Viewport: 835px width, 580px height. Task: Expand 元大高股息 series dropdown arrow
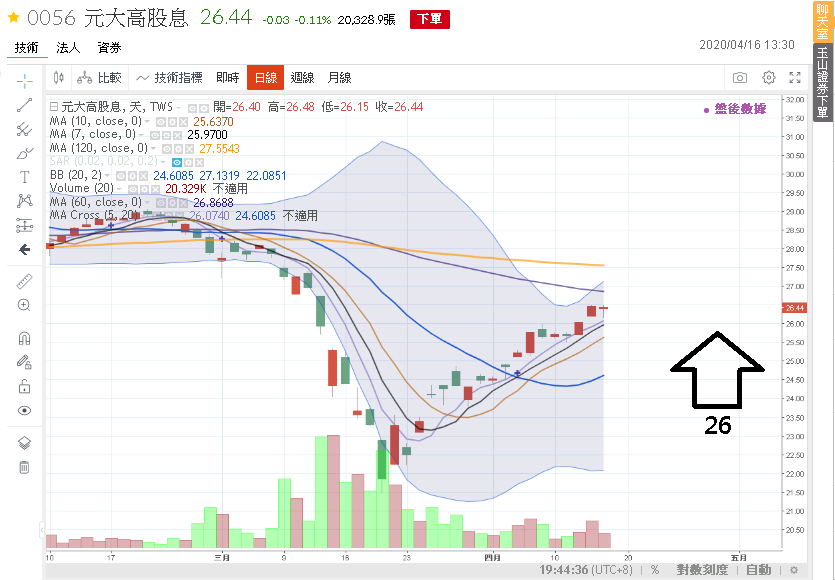point(178,108)
